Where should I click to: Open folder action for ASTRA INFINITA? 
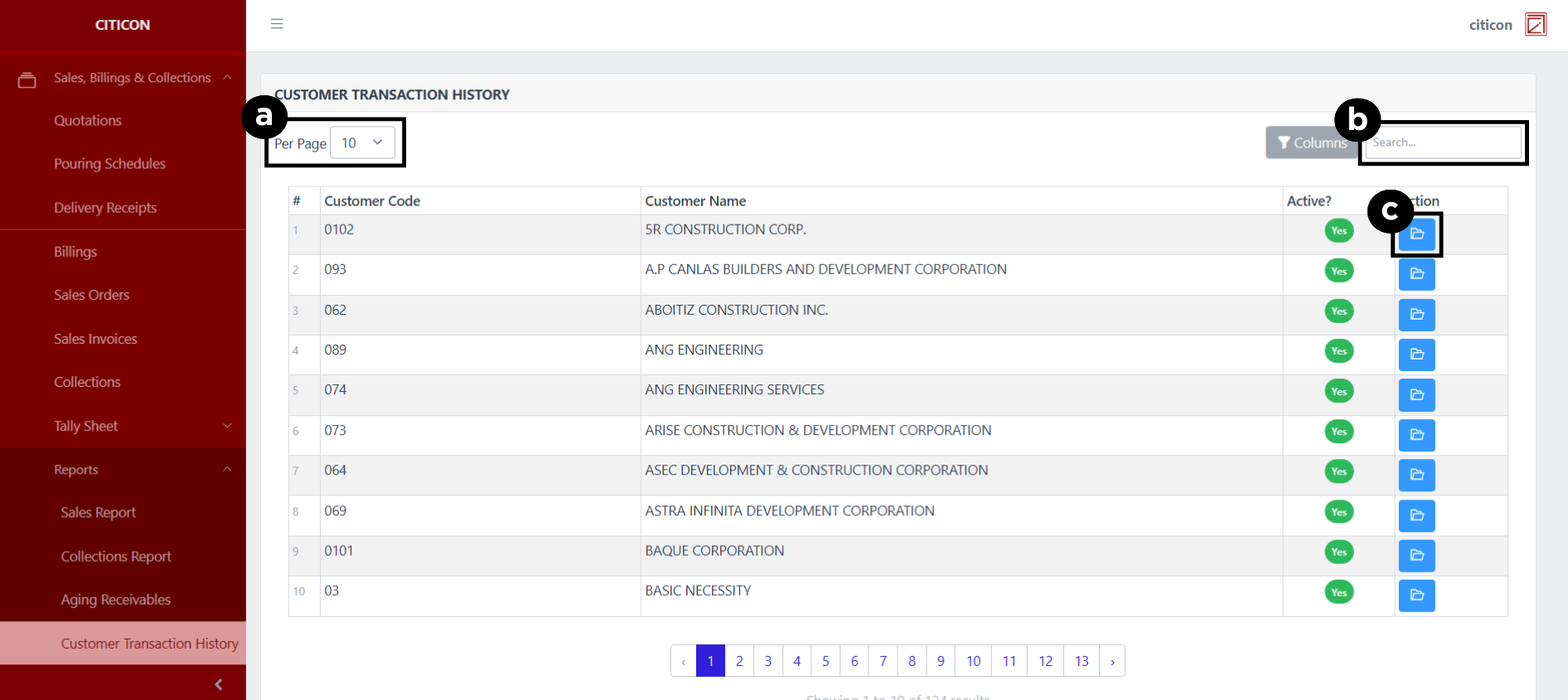tap(1416, 515)
